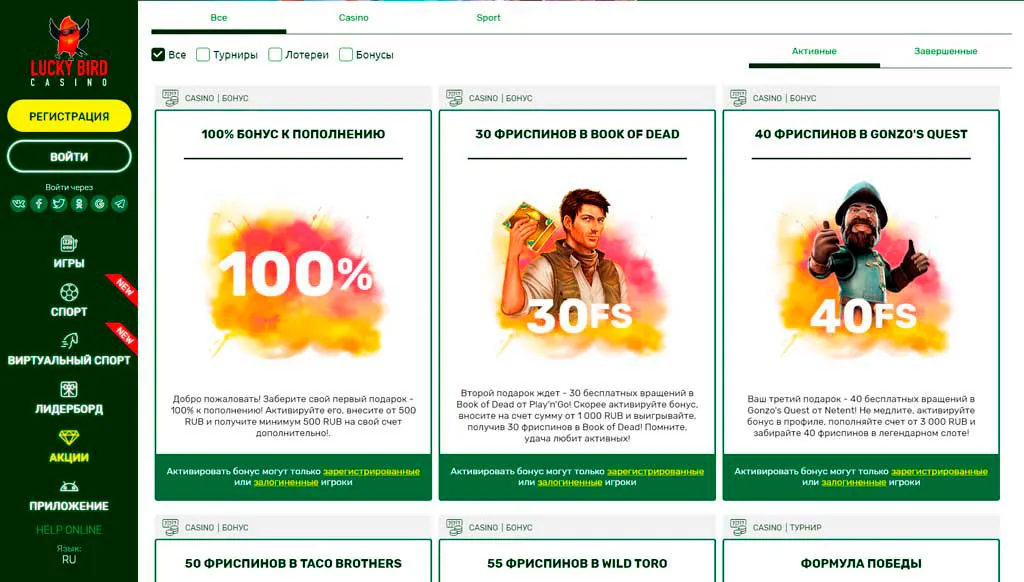
Task: Open the 40FS Gonzo's Quest bonus image
Action: click(x=861, y=271)
